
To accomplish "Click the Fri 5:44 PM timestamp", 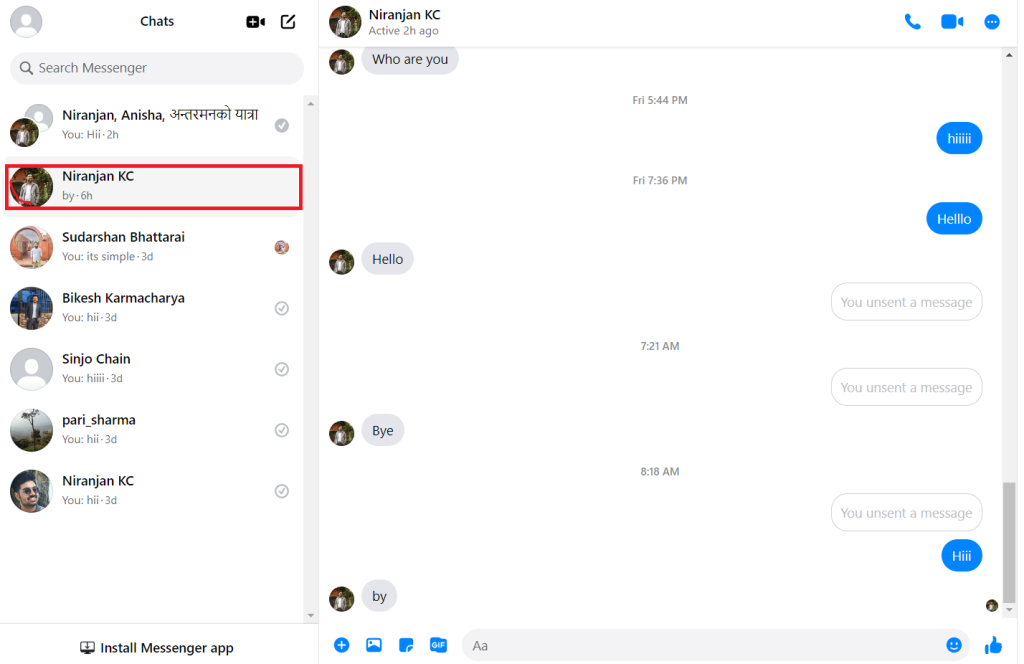I will [660, 100].
